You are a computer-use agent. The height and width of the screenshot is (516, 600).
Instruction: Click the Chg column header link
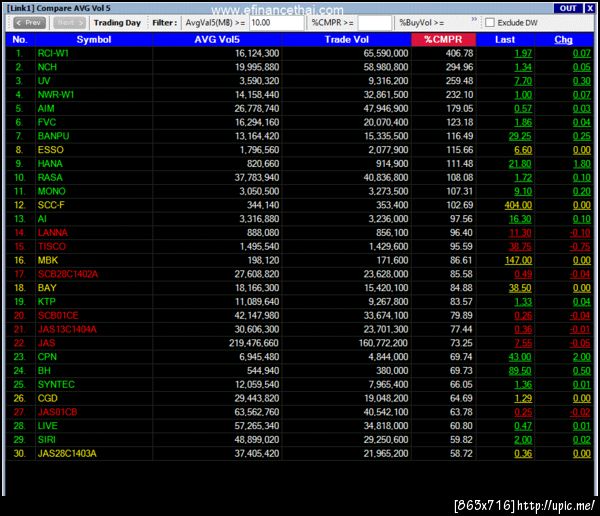(563, 40)
